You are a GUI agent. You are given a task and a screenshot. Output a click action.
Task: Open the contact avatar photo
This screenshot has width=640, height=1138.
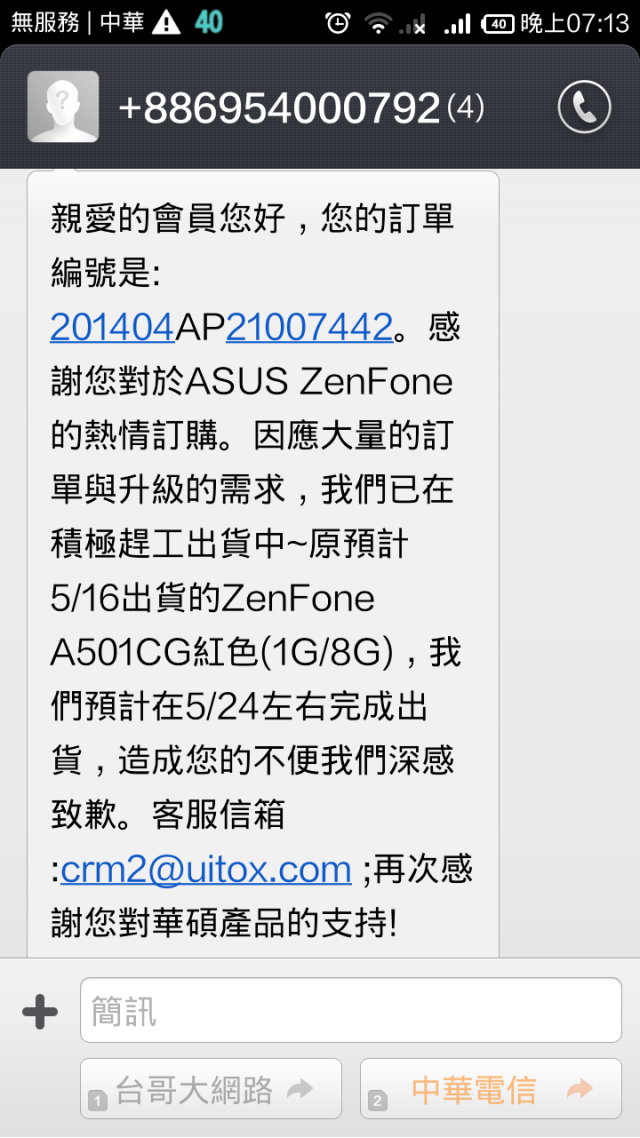pyautogui.click(x=63, y=107)
